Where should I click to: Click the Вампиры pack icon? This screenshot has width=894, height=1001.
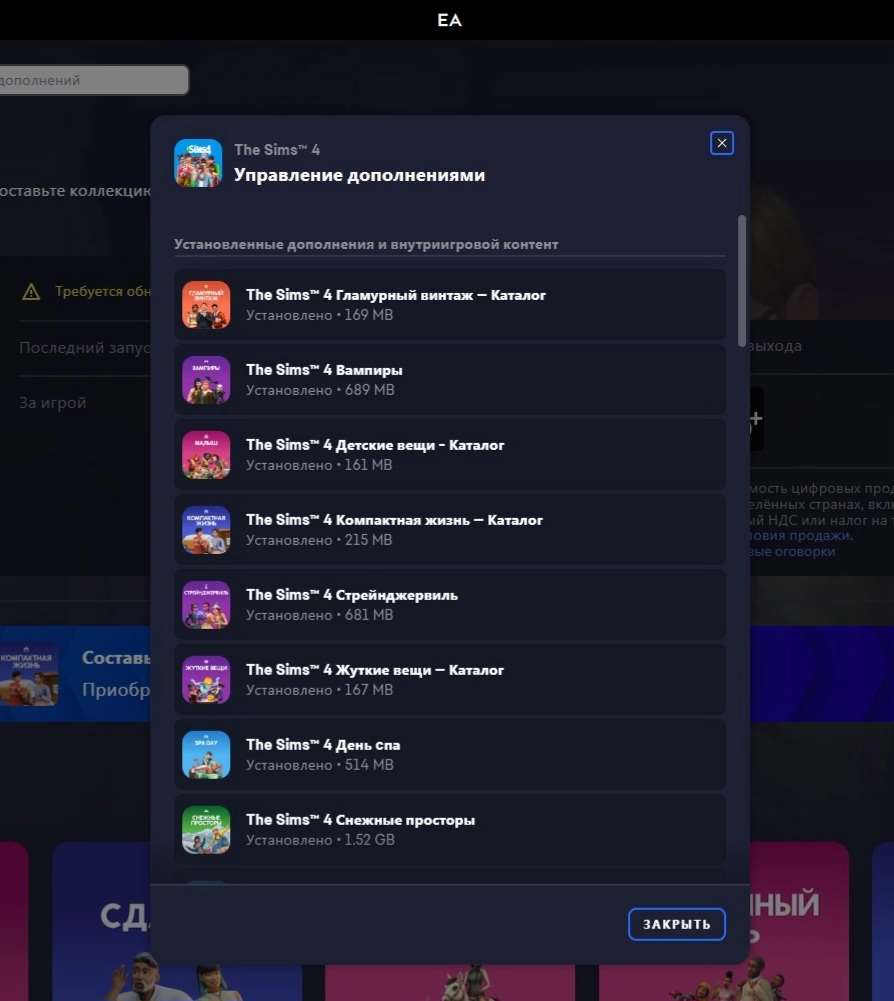point(206,379)
